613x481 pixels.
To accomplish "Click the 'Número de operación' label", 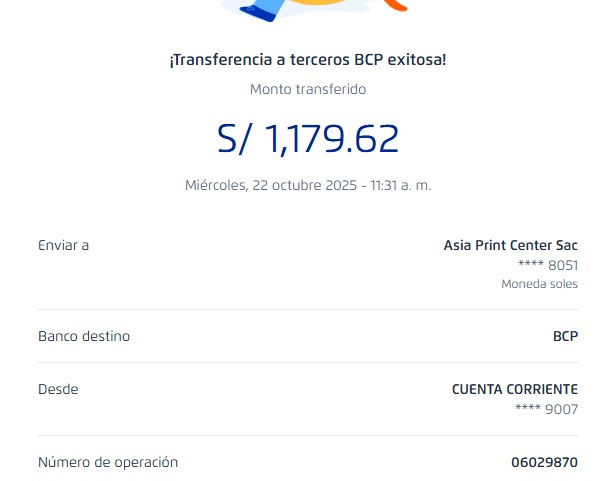I will click(x=108, y=462).
